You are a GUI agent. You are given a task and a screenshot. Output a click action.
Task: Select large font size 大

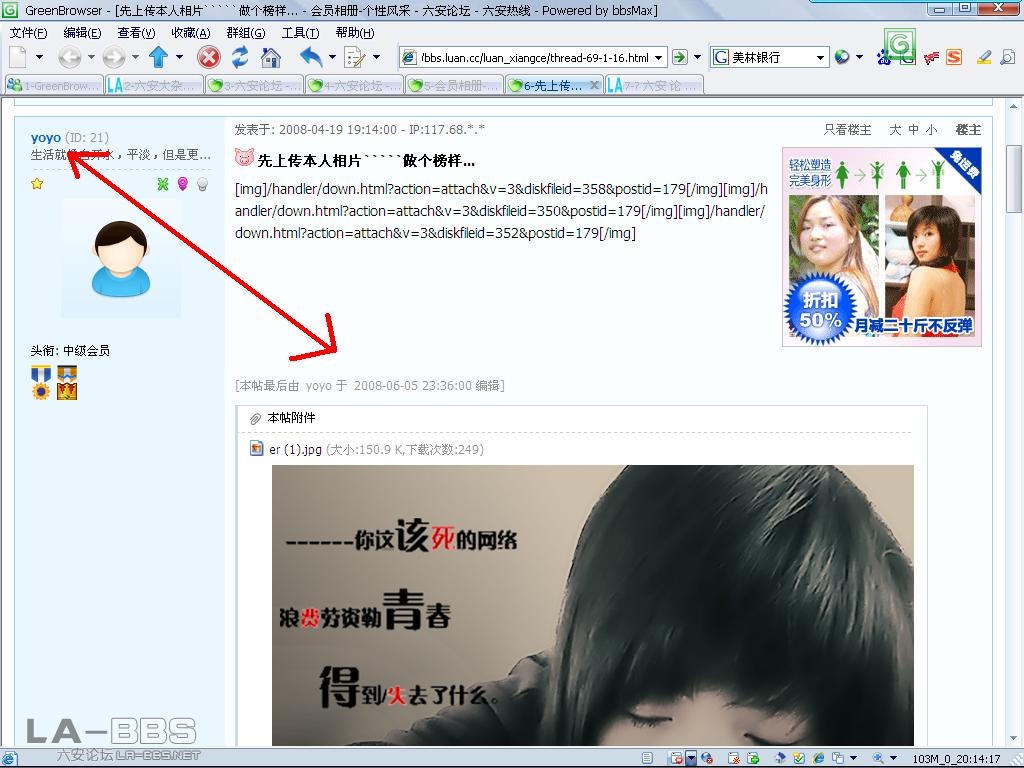pos(895,130)
